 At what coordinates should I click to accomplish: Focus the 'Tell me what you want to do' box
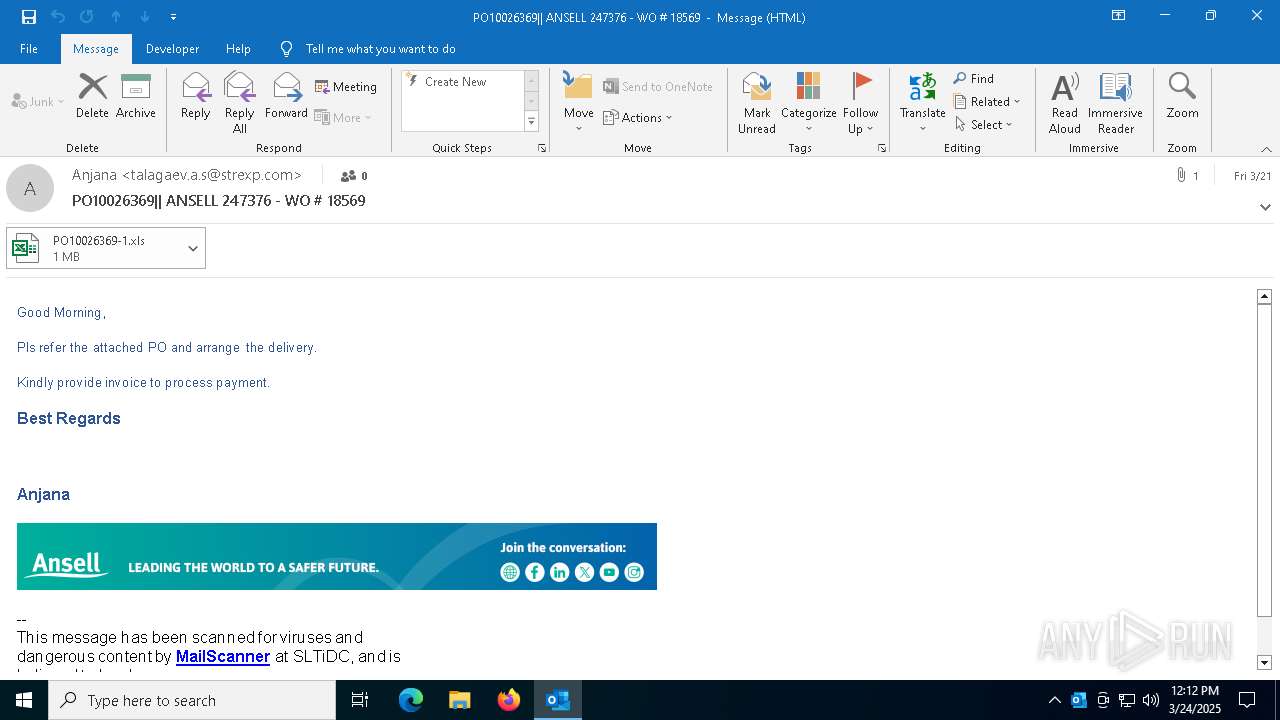point(380,48)
